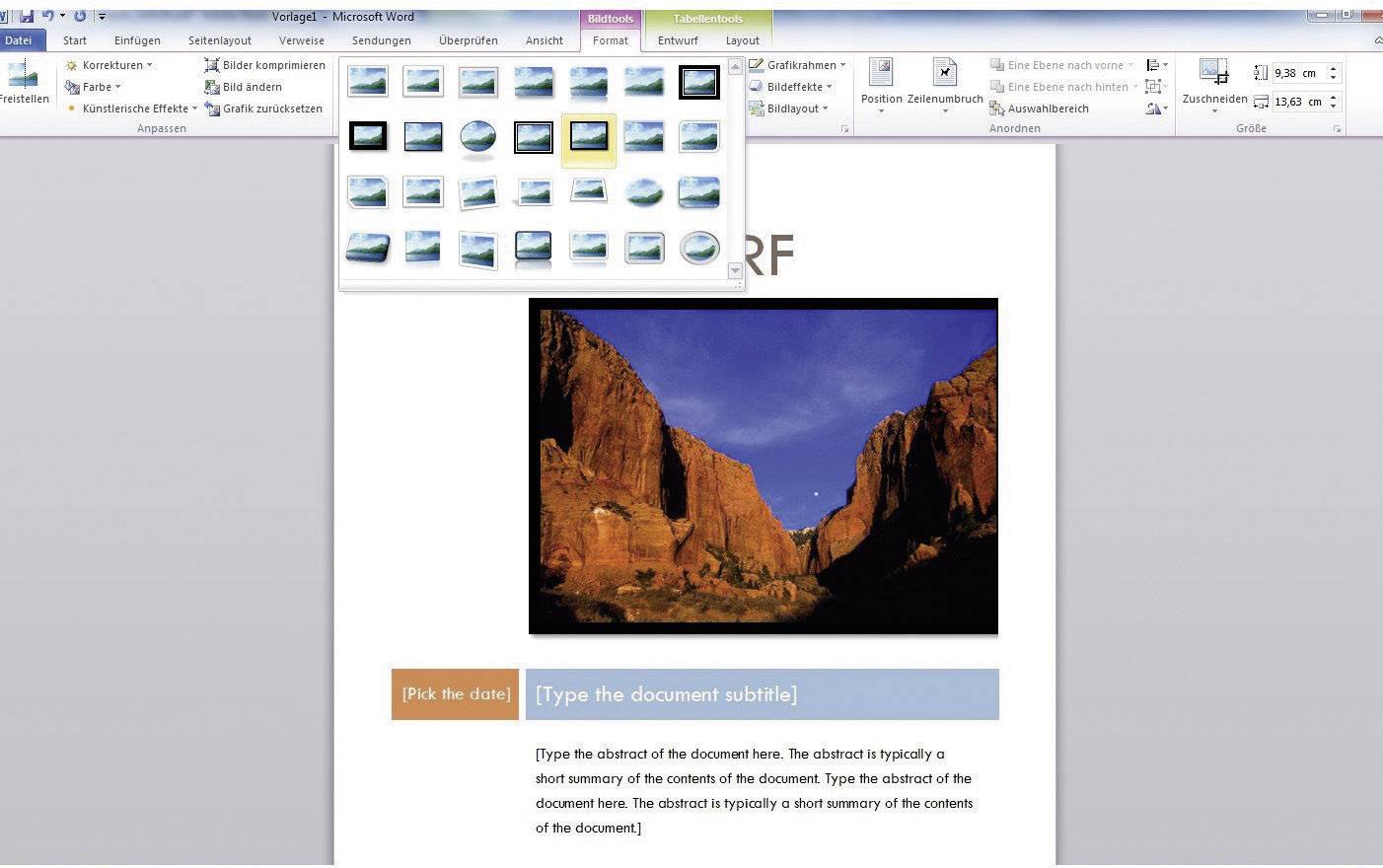The image size is (1383, 868).
Task: Decrease width with the 13,63 cm down arrow
Action: click(x=1333, y=107)
